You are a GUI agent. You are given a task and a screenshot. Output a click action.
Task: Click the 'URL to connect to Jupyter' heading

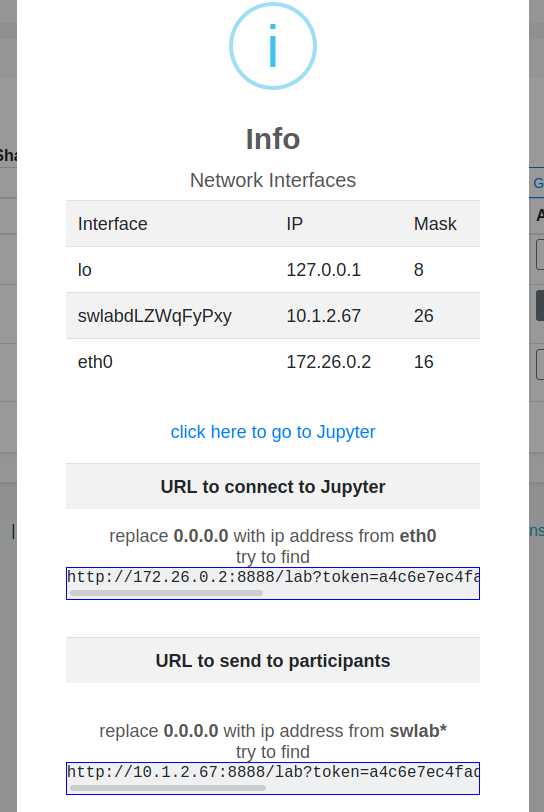273,487
